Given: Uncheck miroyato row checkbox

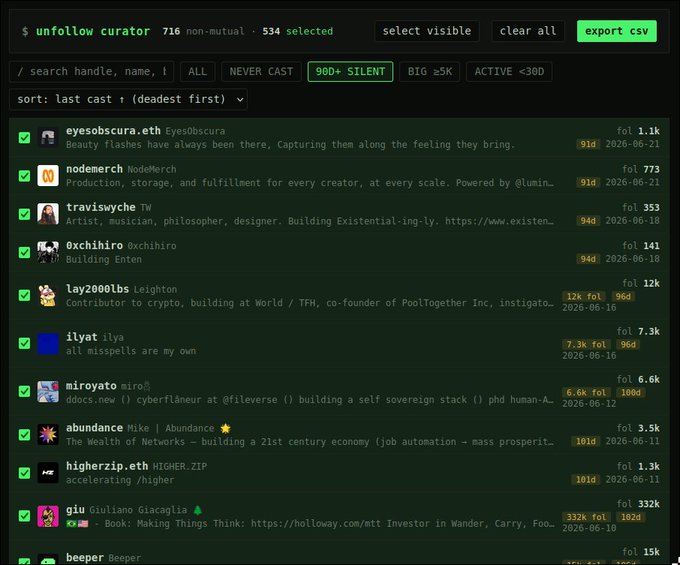Looking at the screenshot, I should 24,392.
